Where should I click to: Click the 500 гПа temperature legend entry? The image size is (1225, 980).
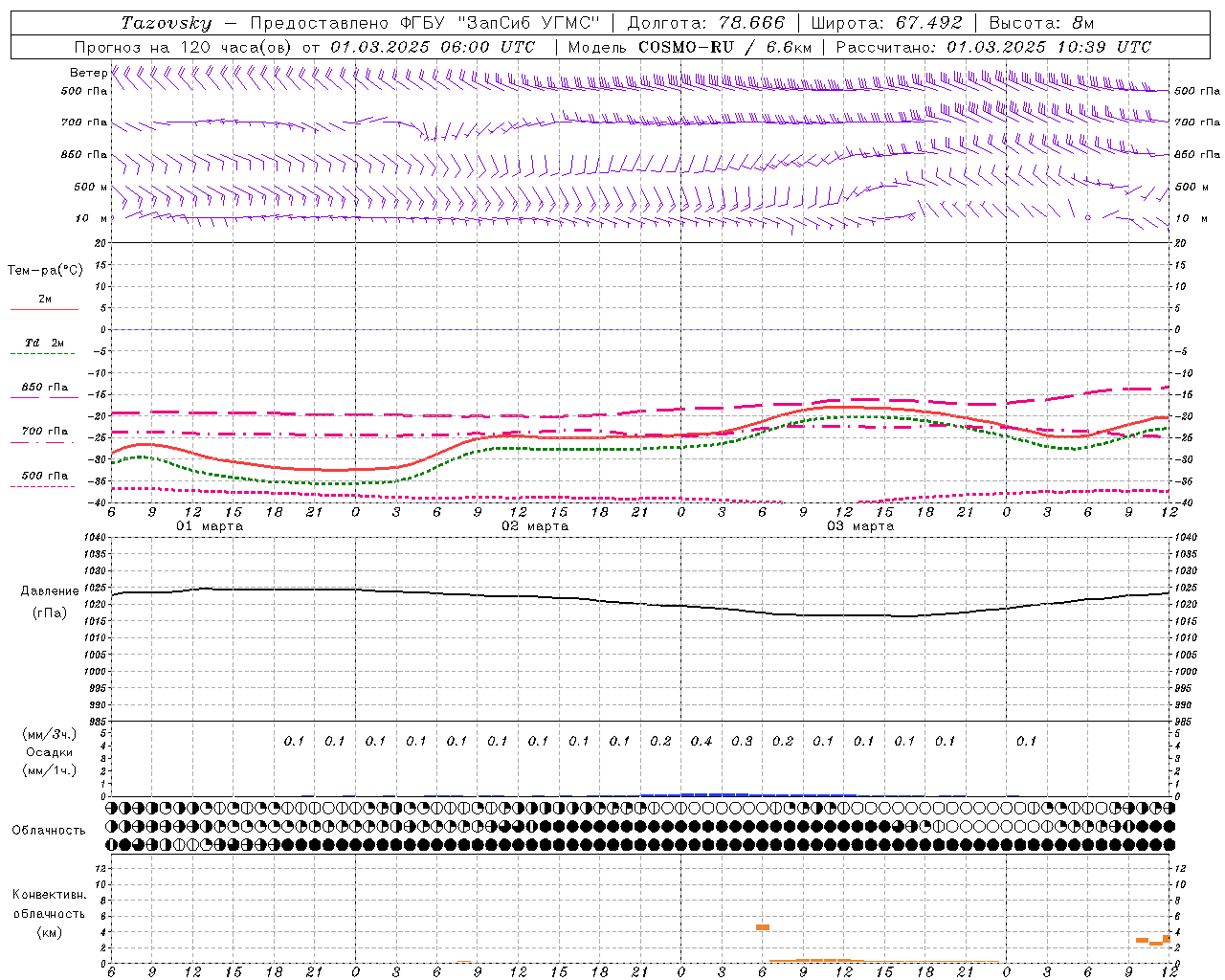[x=44, y=476]
